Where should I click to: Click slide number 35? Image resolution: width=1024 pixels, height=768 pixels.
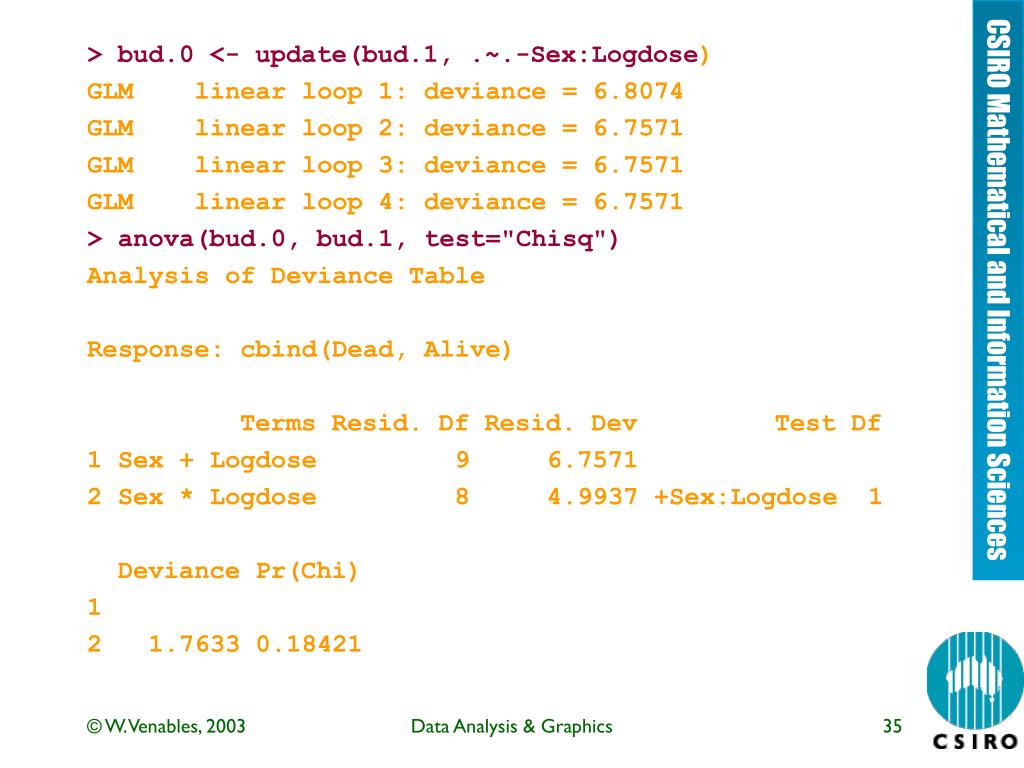pos(892,726)
